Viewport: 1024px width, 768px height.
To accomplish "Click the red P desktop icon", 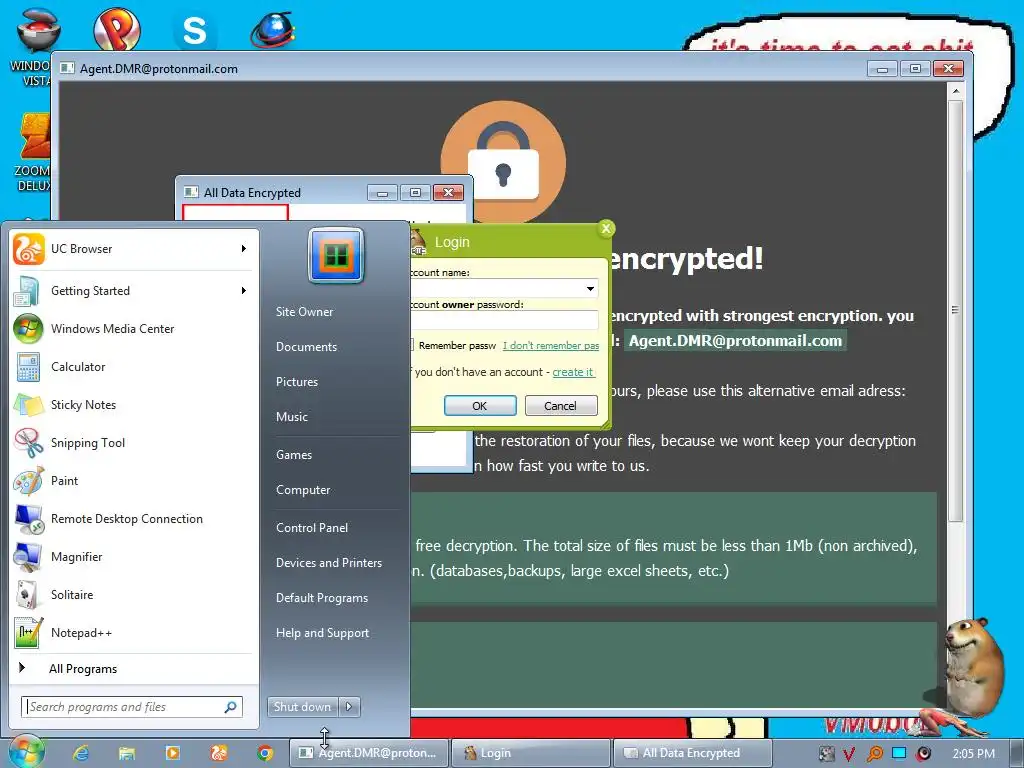I will tap(117, 29).
